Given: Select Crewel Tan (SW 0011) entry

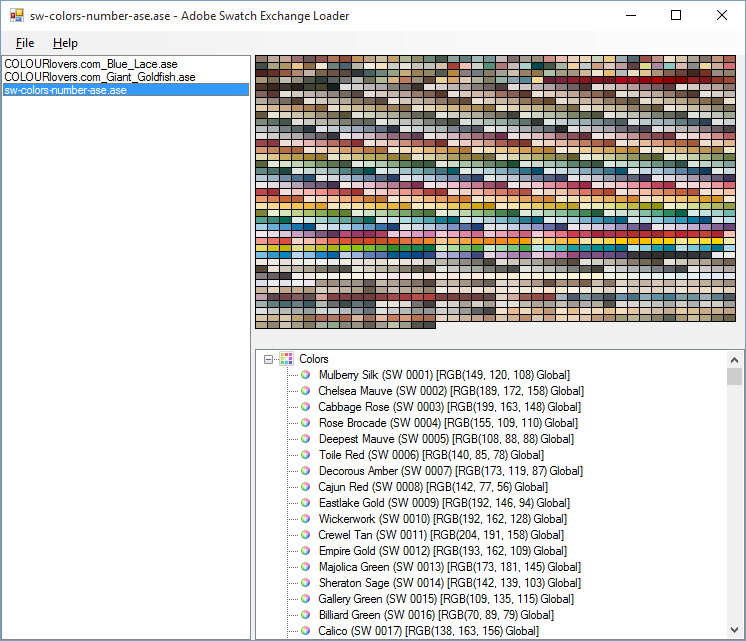Looking at the screenshot, I should [x=441, y=535].
